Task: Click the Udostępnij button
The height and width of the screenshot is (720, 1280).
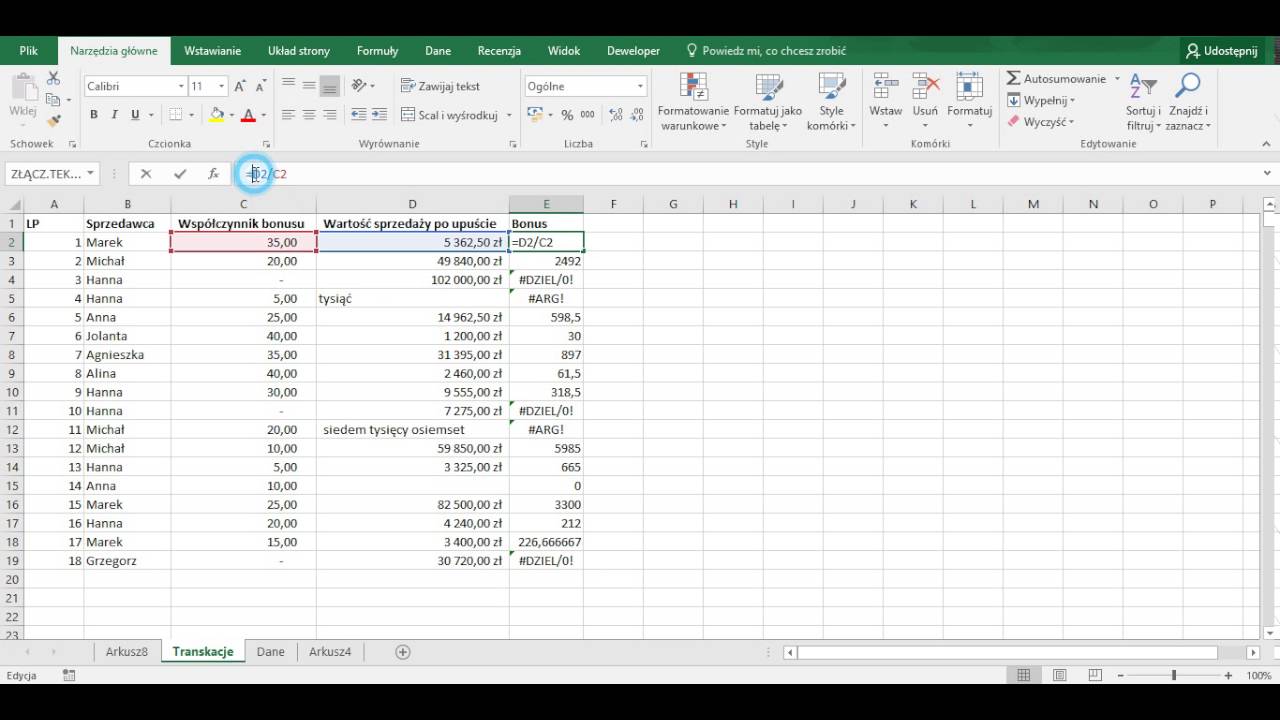Action: coord(1222,51)
